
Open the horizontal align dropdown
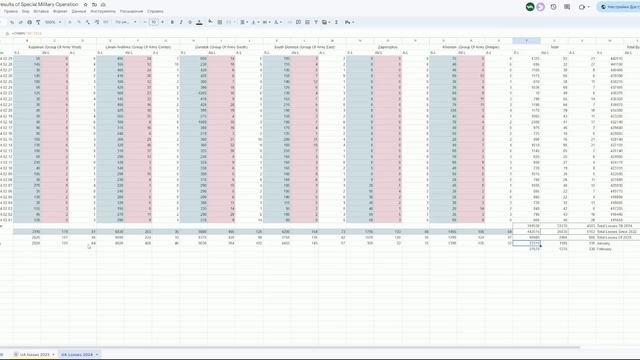244,22
